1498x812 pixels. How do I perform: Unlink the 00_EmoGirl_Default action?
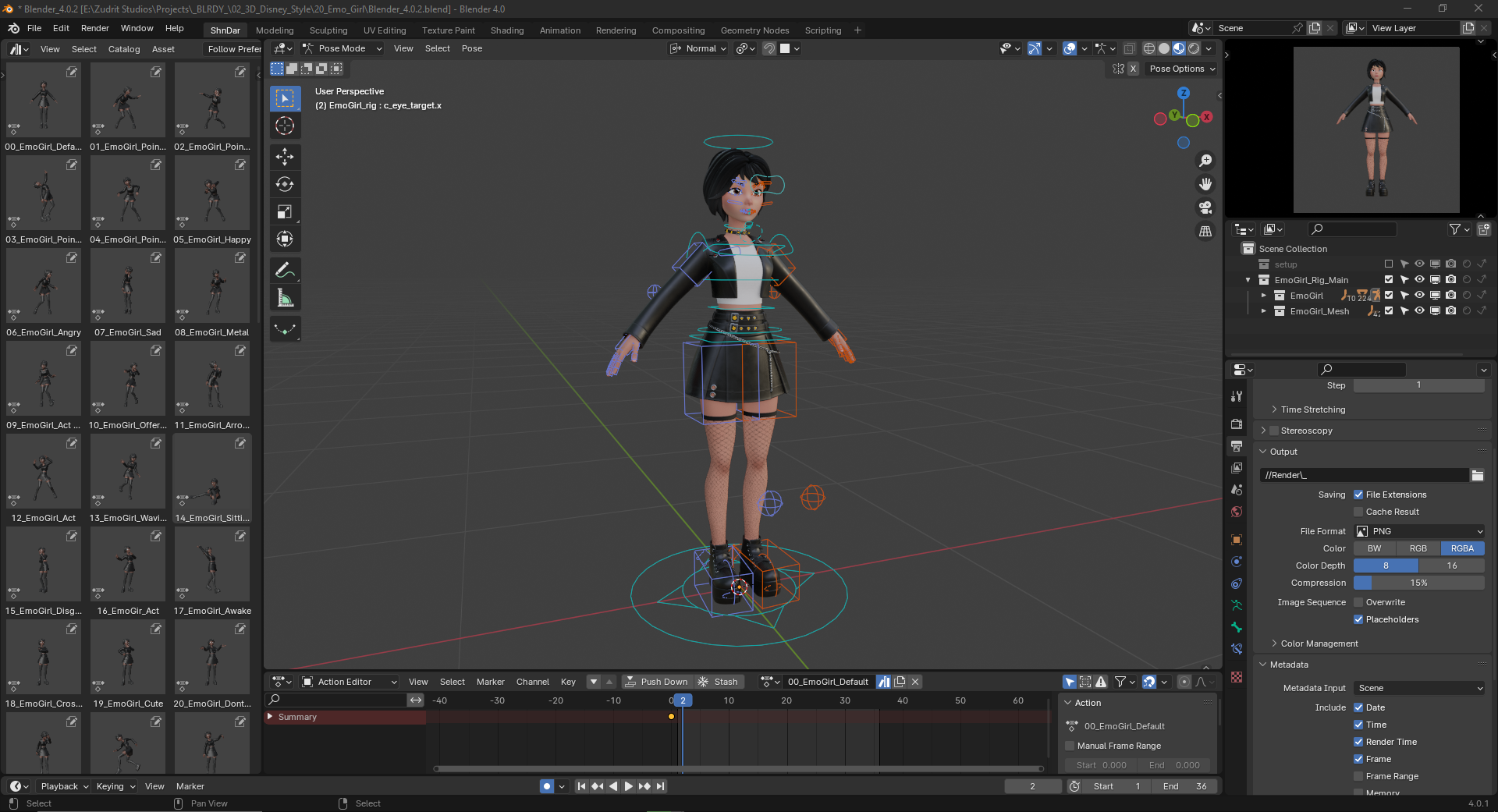[915, 682]
